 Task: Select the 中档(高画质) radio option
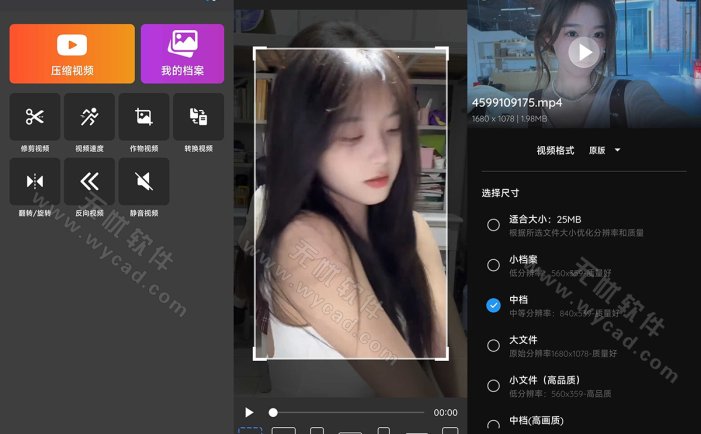494,426
